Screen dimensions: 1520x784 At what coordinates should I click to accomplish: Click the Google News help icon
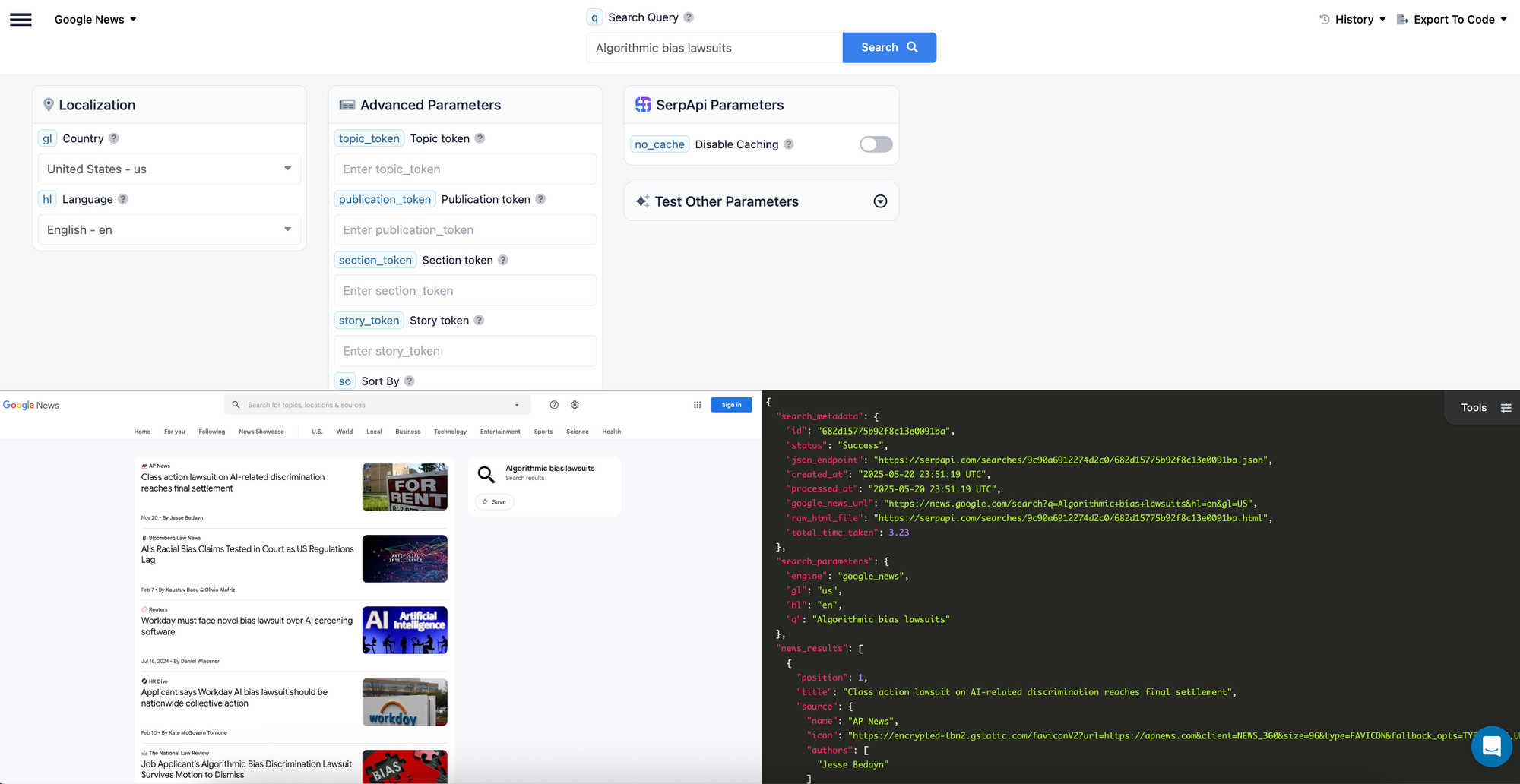(x=554, y=405)
